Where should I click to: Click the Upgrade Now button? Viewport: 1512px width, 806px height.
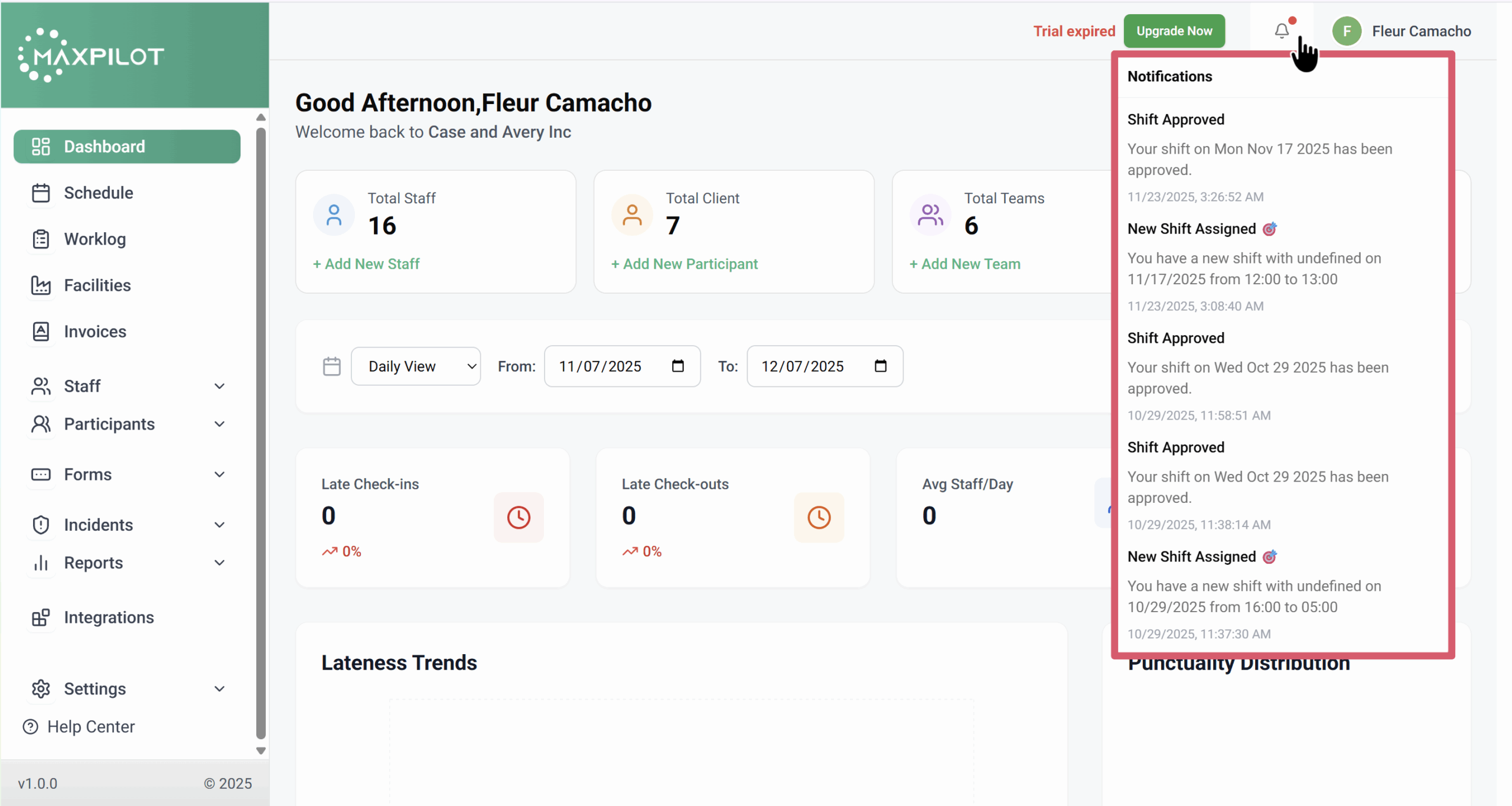[1174, 31]
